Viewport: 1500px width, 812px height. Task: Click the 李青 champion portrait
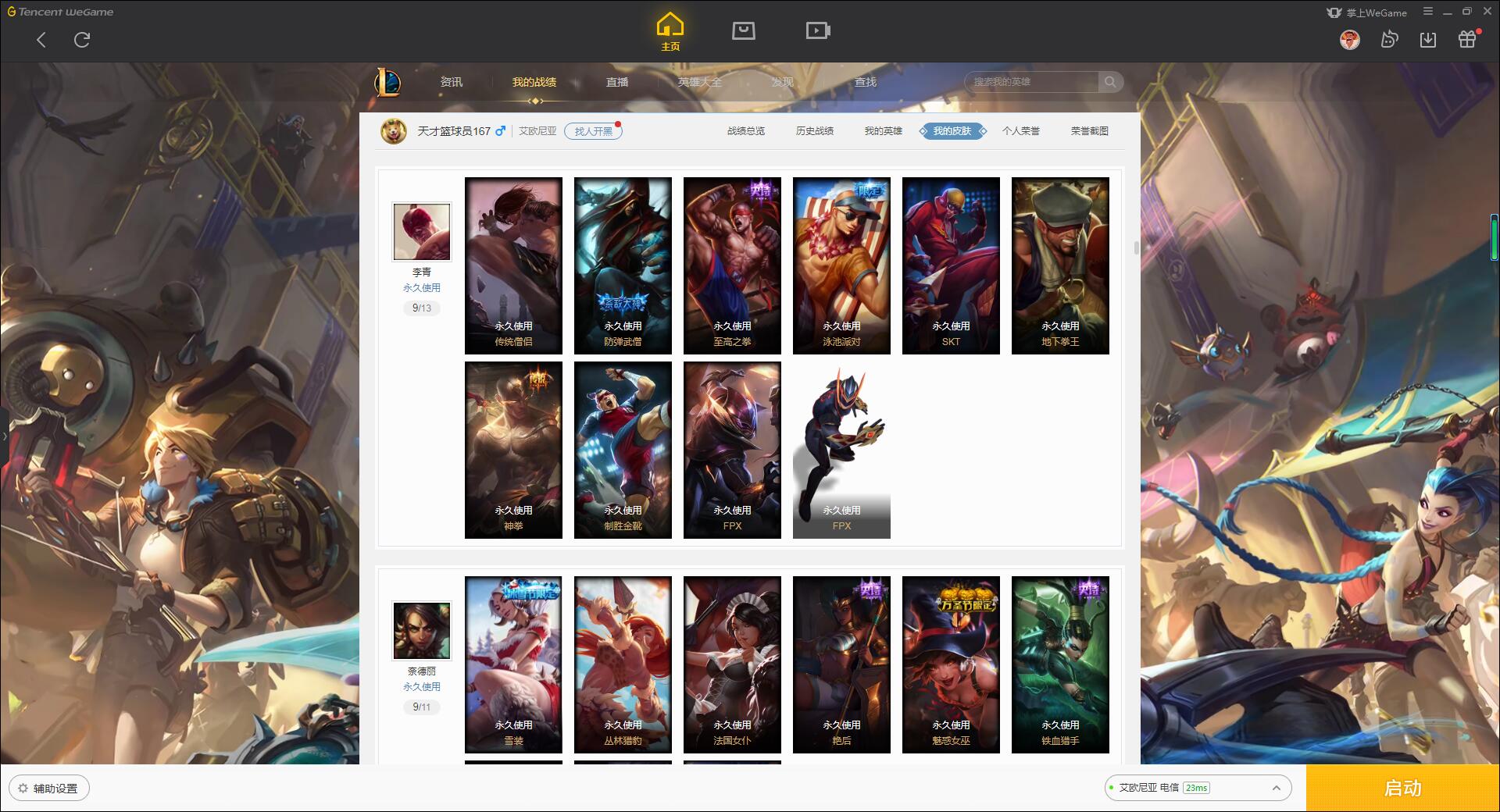click(422, 232)
